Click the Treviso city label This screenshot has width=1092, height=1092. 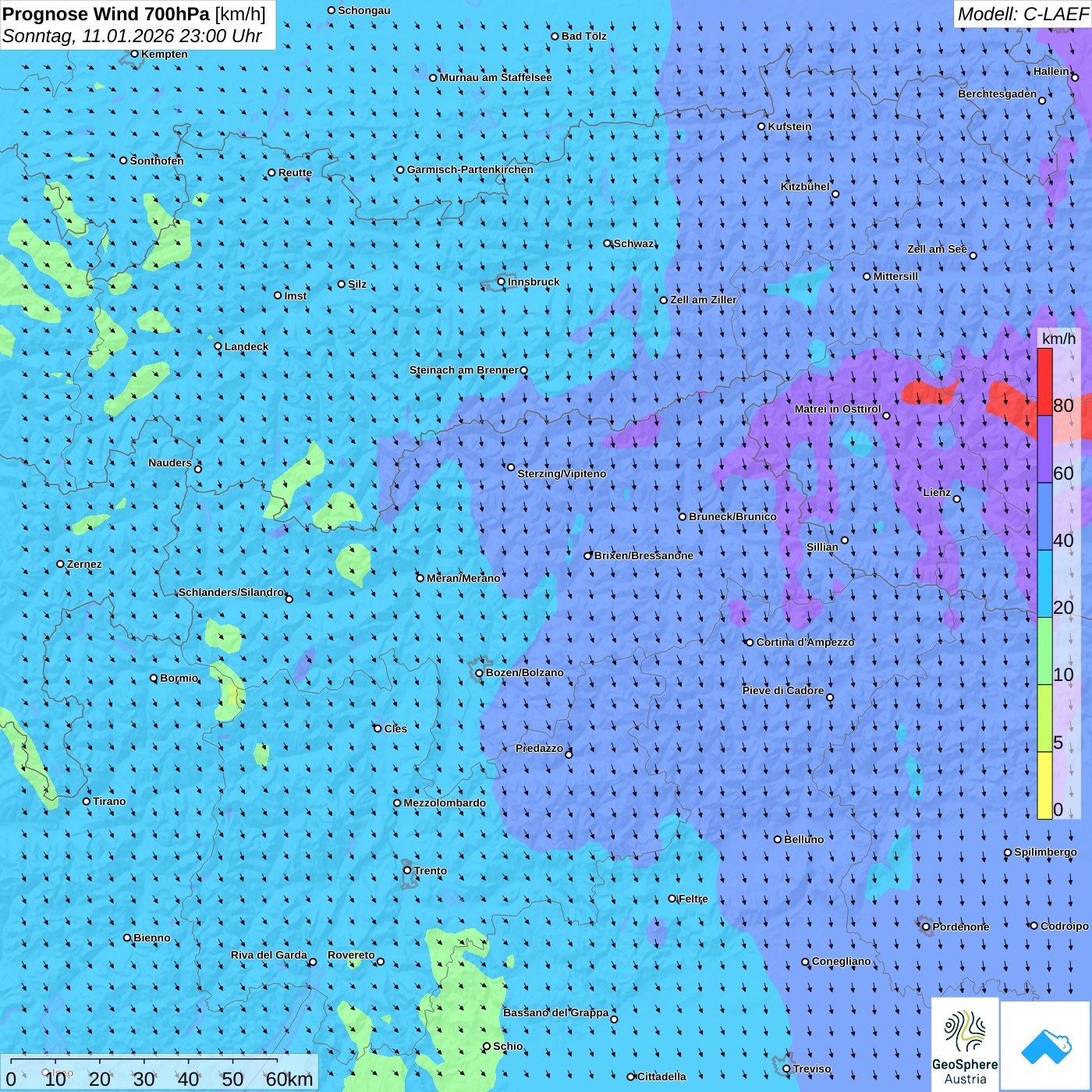pyautogui.click(x=811, y=1069)
